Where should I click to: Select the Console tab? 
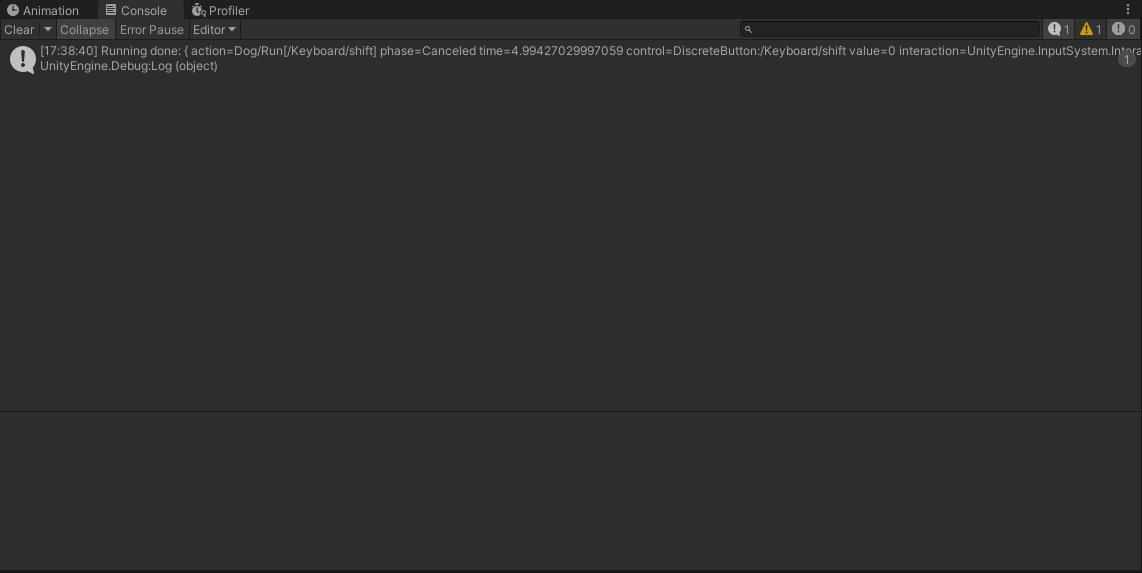[136, 10]
